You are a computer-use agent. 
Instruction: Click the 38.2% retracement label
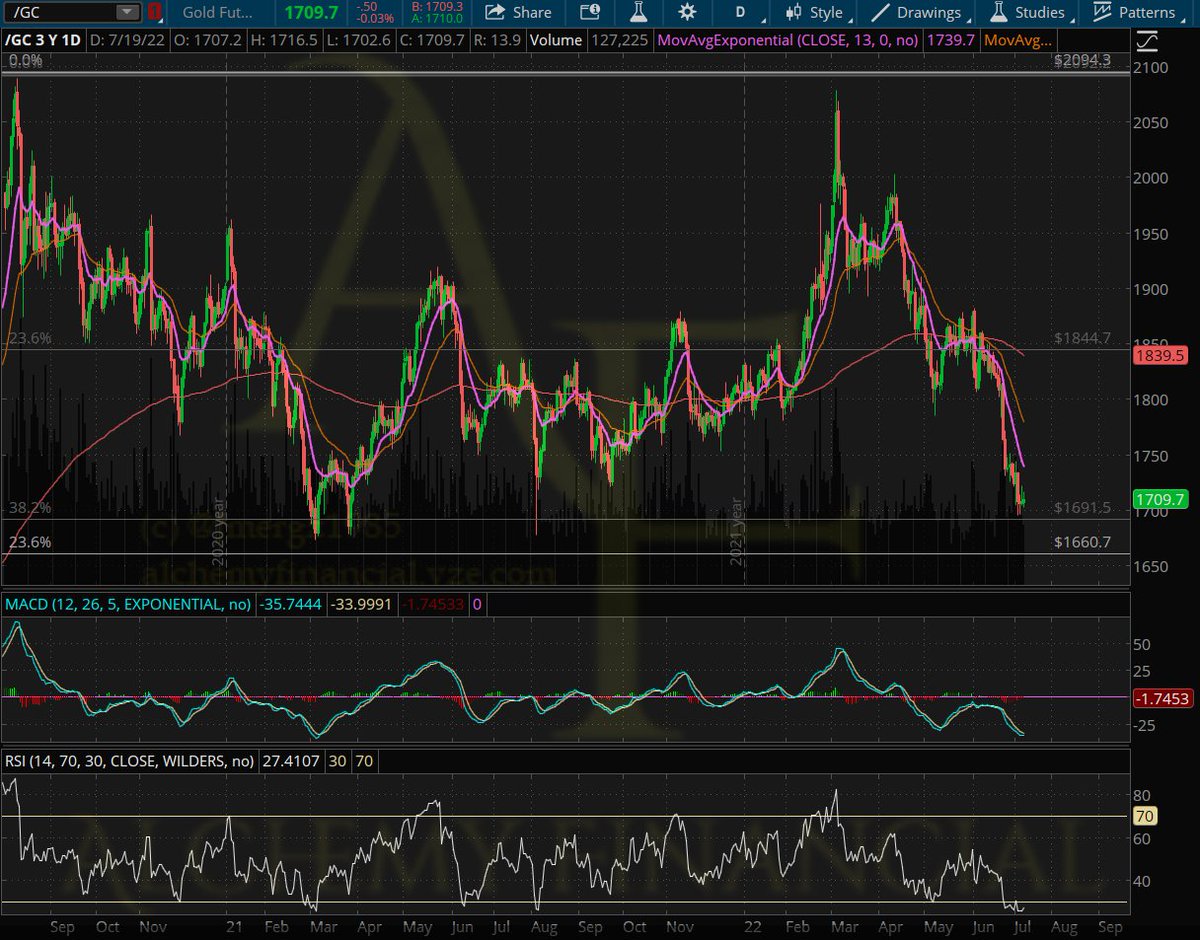[x=30, y=508]
